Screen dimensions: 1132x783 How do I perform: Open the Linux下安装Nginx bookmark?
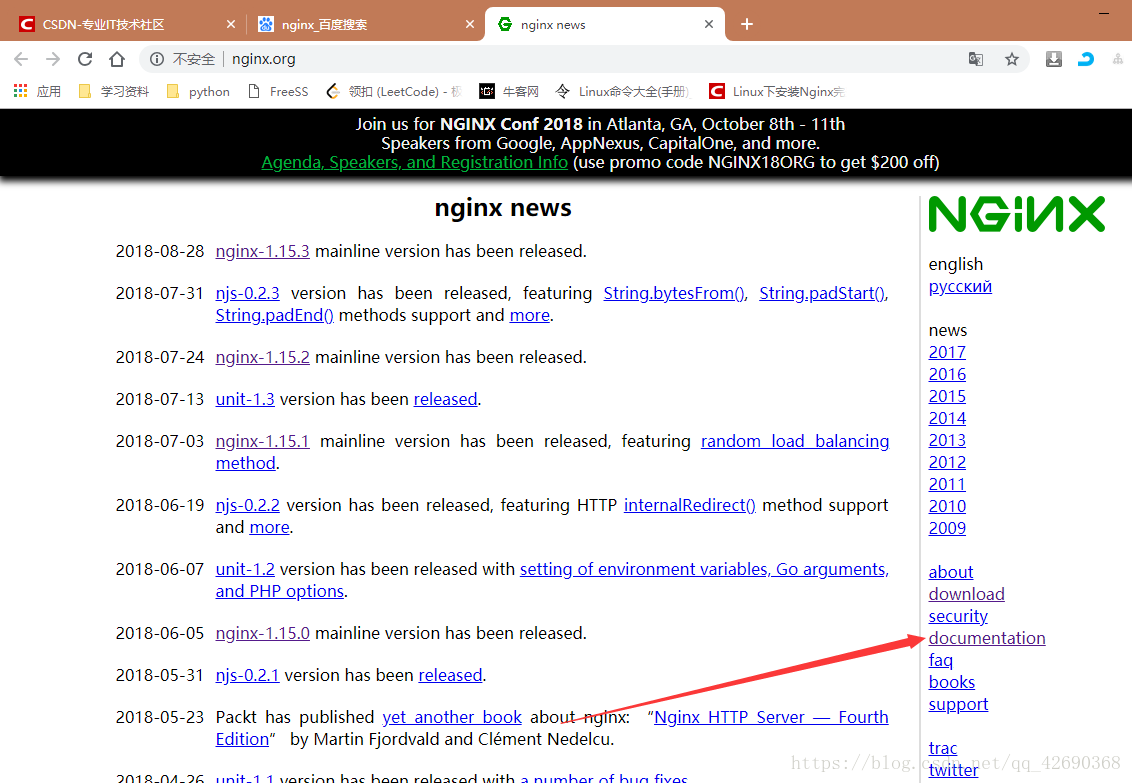(x=777, y=91)
